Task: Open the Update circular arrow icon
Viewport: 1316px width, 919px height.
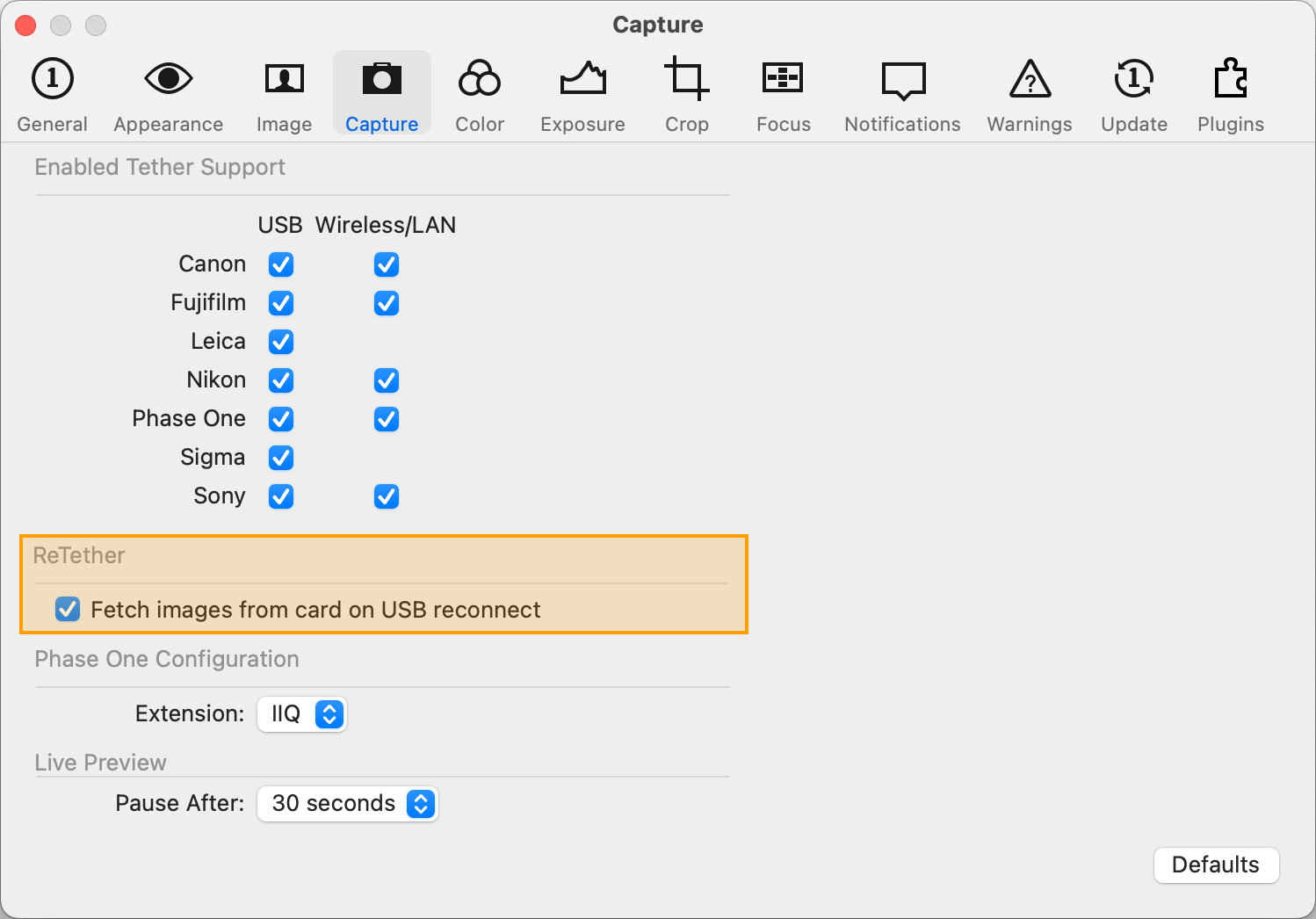Action: [x=1134, y=79]
